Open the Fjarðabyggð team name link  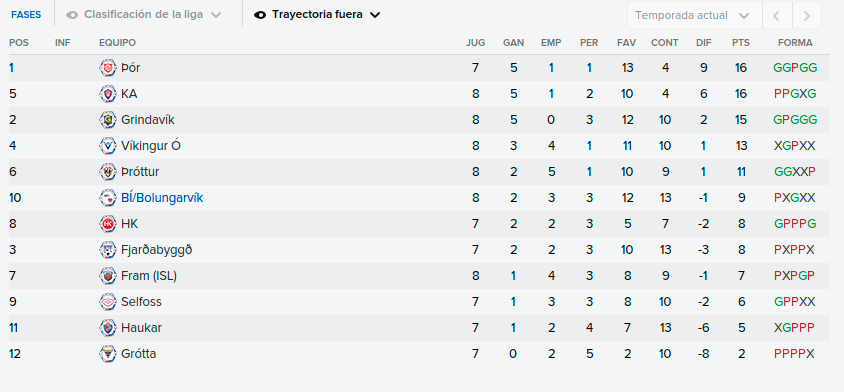157,250
